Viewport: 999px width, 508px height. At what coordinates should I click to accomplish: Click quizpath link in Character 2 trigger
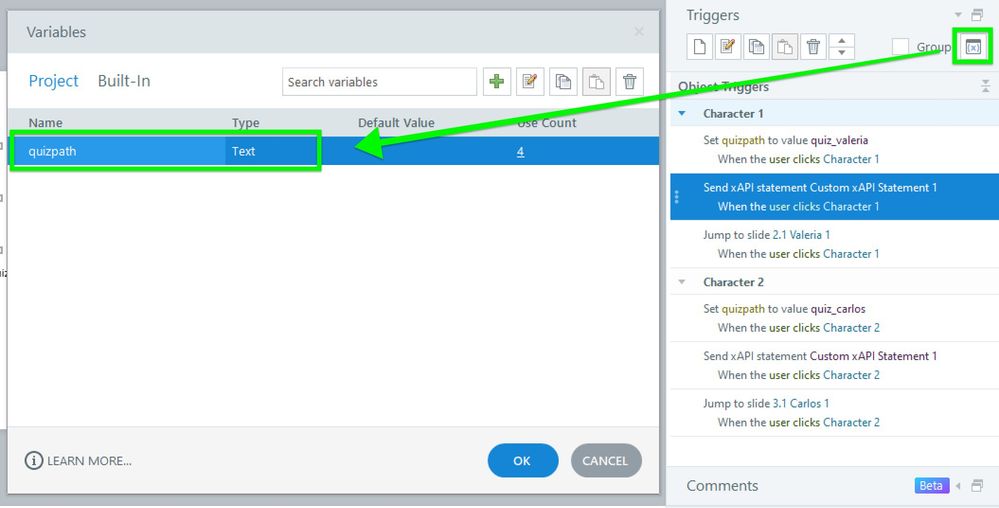tap(743, 309)
